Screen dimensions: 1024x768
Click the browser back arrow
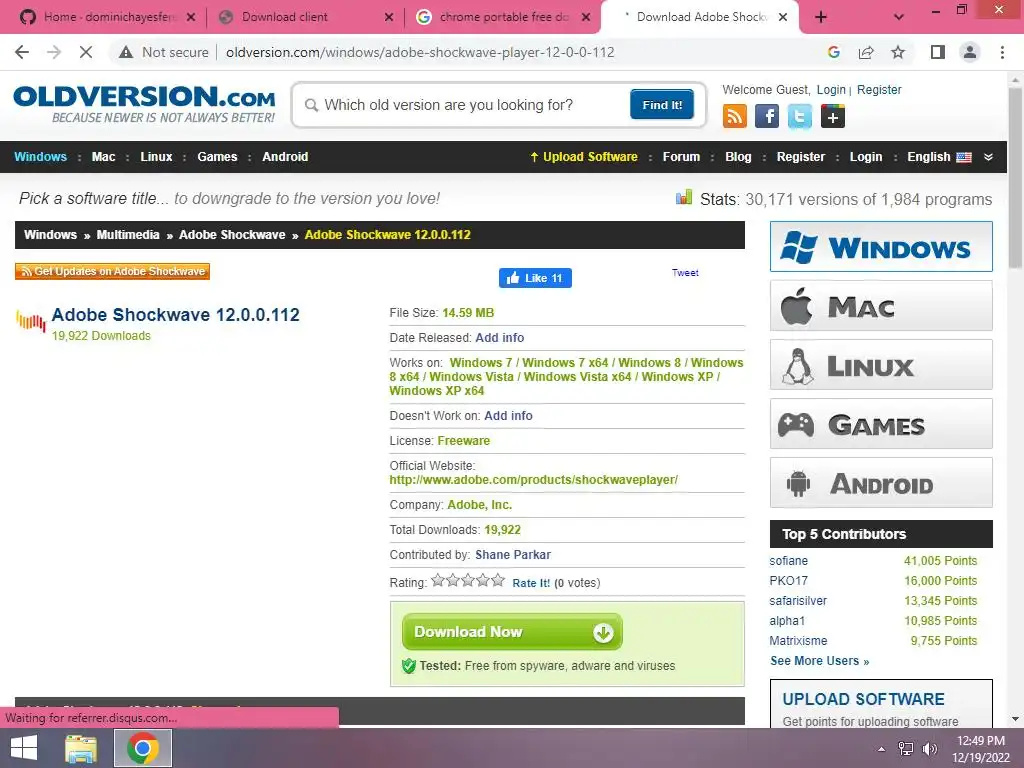(x=22, y=52)
